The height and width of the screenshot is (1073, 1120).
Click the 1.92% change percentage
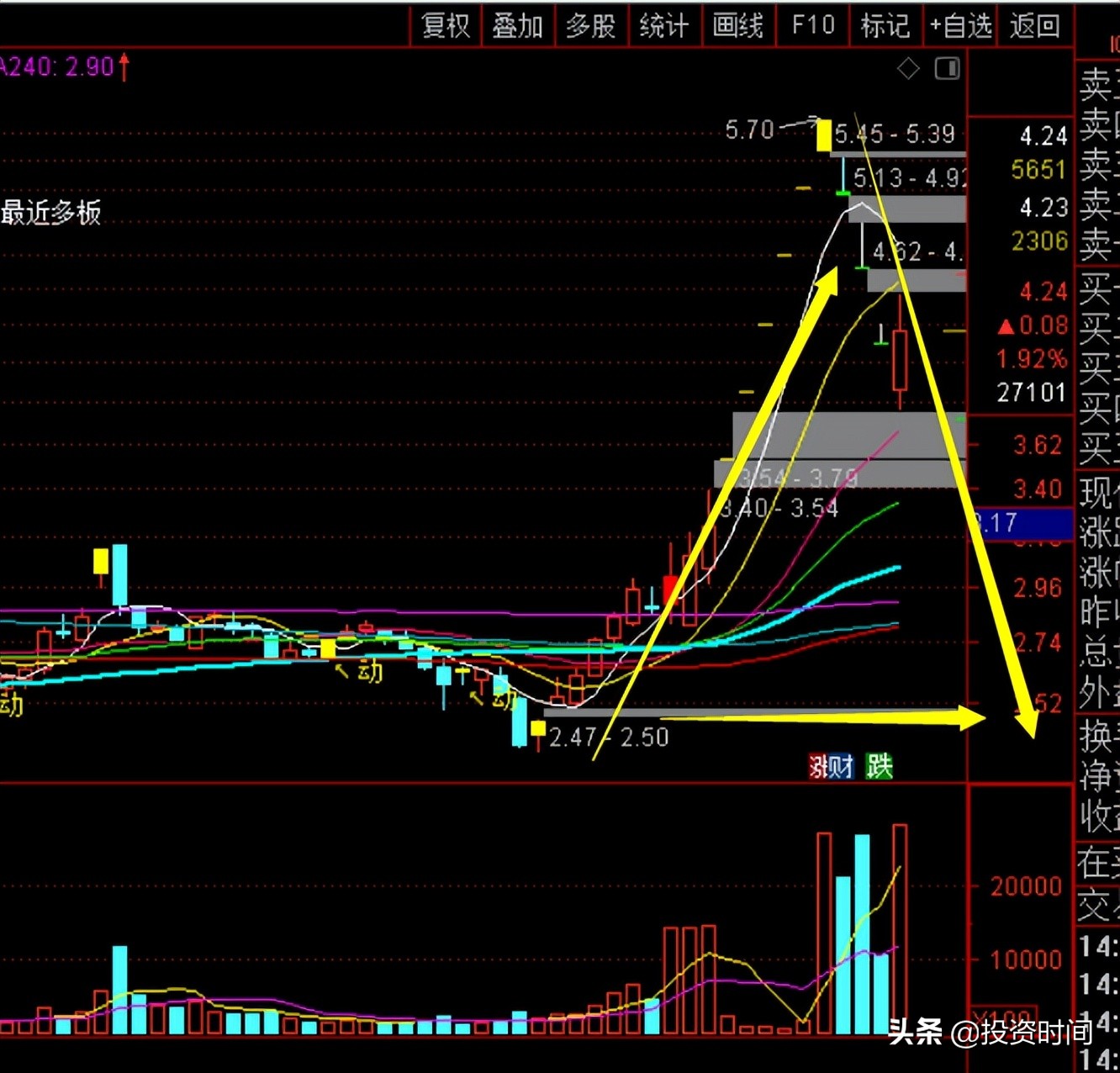coord(1032,359)
